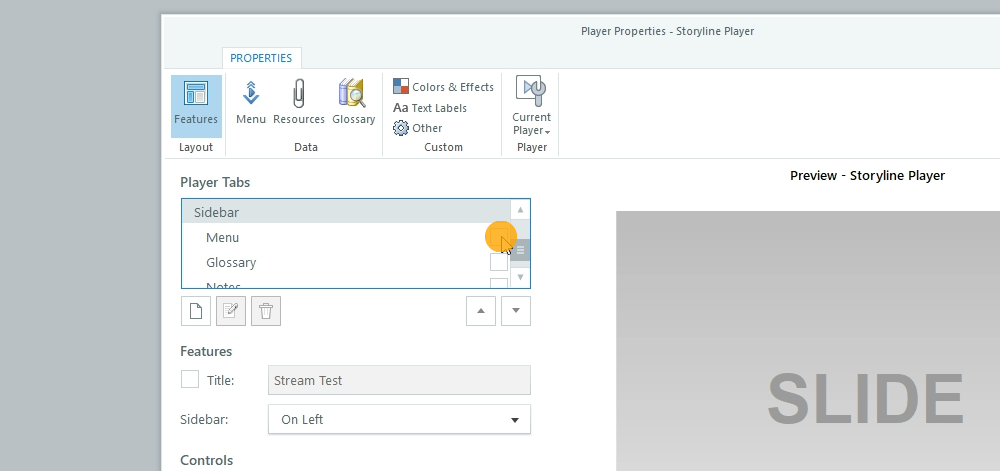Screen dimensions: 1000x471
Task: Toggle the Menu tab checkbox
Action: (x=498, y=238)
